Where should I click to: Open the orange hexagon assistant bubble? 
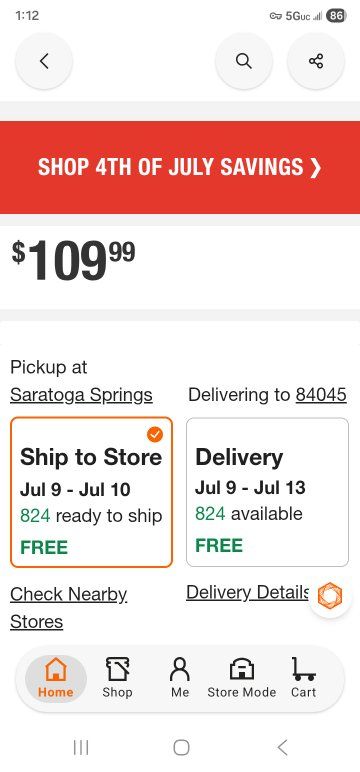click(329, 595)
